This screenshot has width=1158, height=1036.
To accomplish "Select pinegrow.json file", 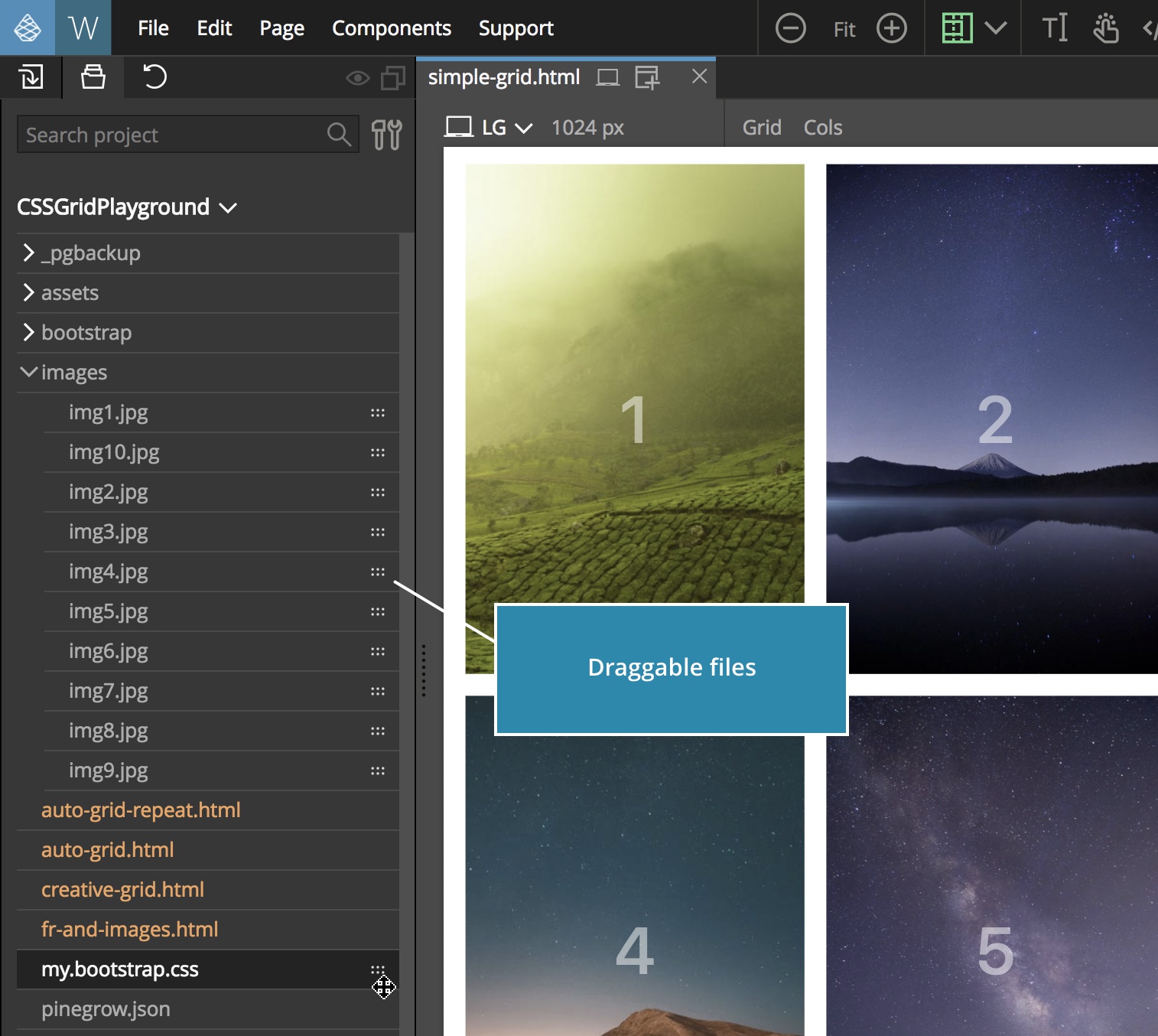I will [x=106, y=1009].
